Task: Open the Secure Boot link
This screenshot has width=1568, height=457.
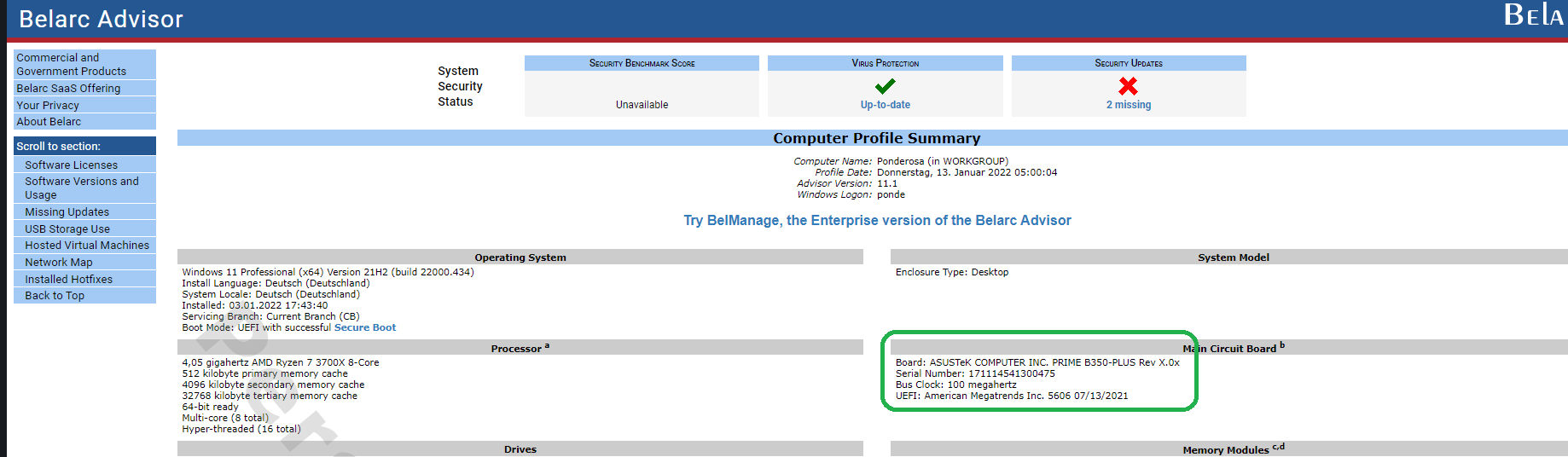Action: (x=365, y=327)
